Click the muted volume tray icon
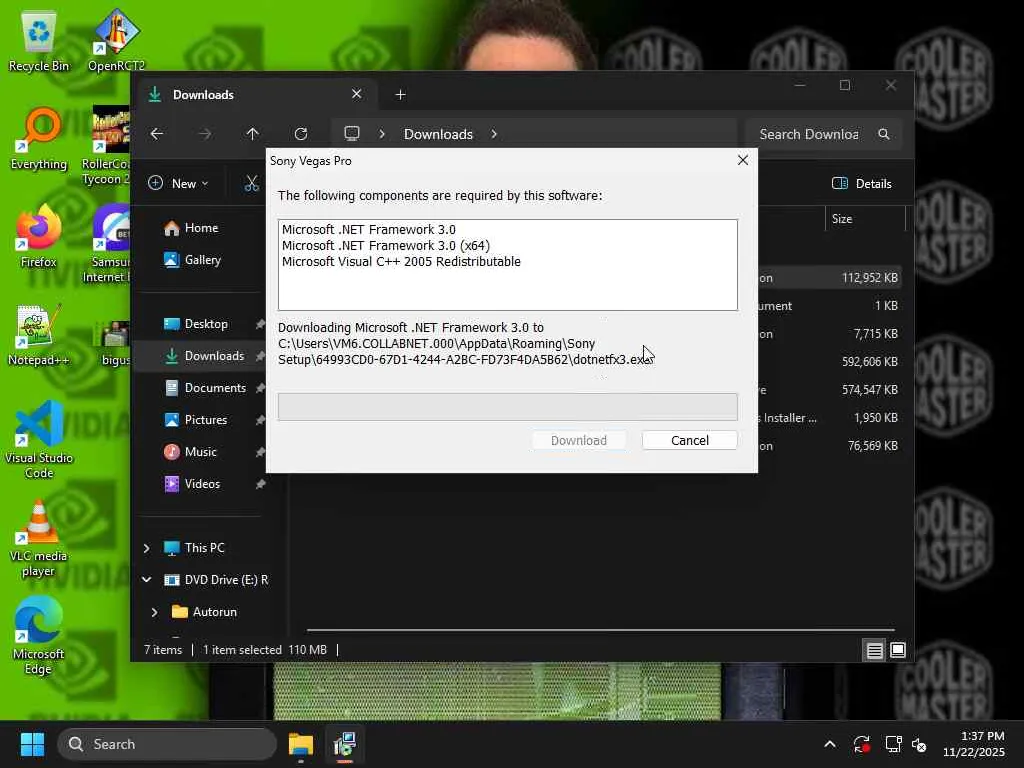1024x768 pixels. click(920, 744)
